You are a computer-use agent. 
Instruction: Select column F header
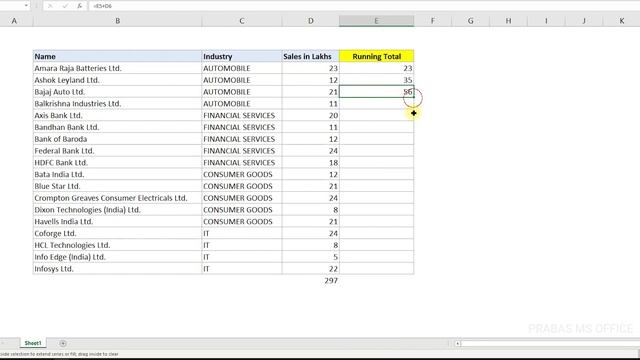(433, 21)
